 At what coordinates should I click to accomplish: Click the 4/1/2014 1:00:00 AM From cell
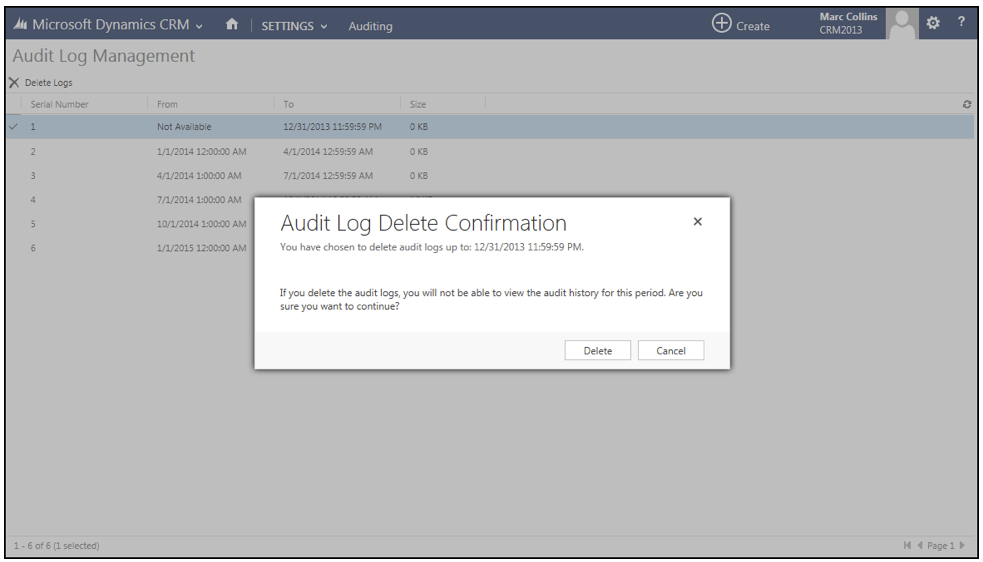[199, 176]
